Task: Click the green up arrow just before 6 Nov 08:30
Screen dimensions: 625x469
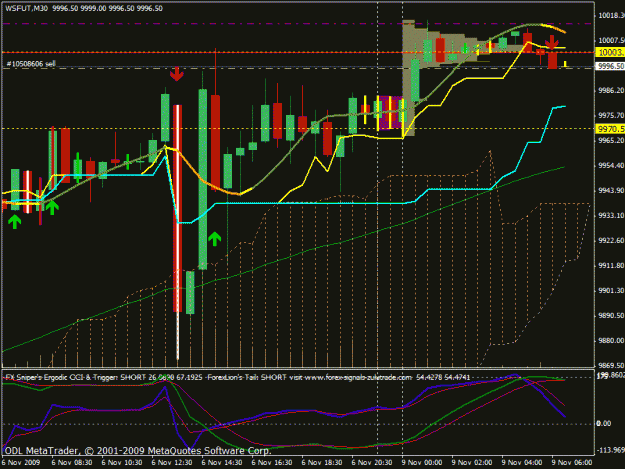Action: pyautogui.click(x=52, y=208)
